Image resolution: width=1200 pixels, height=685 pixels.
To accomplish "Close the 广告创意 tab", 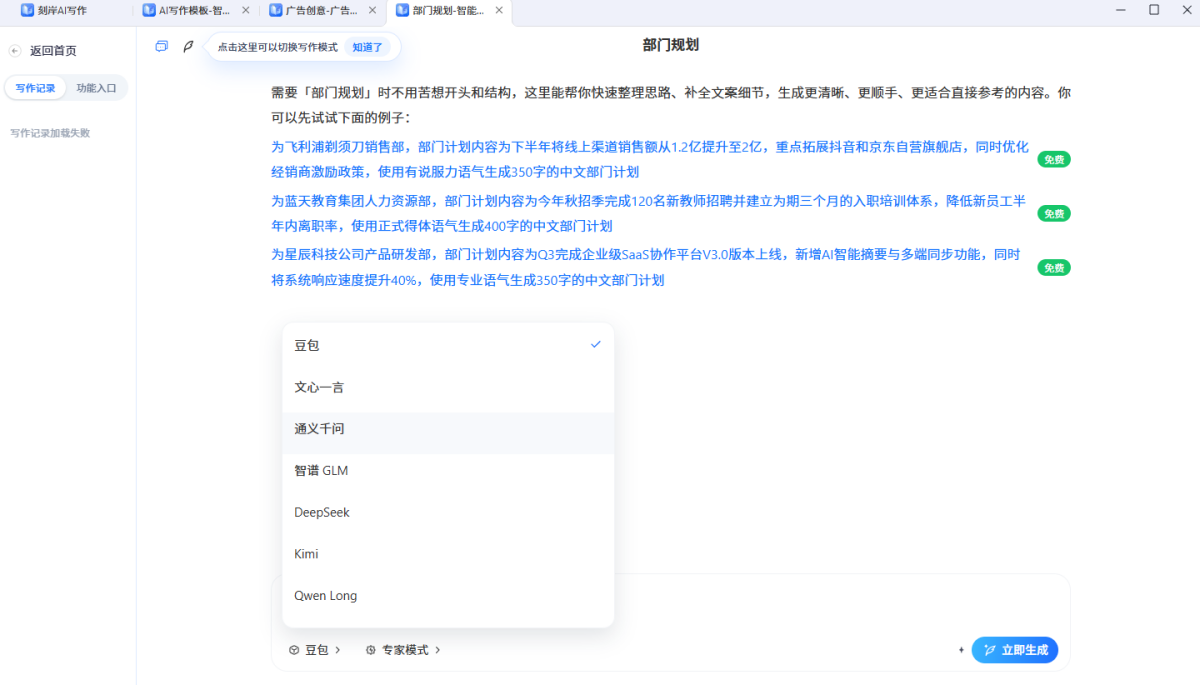I will click(x=372, y=10).
